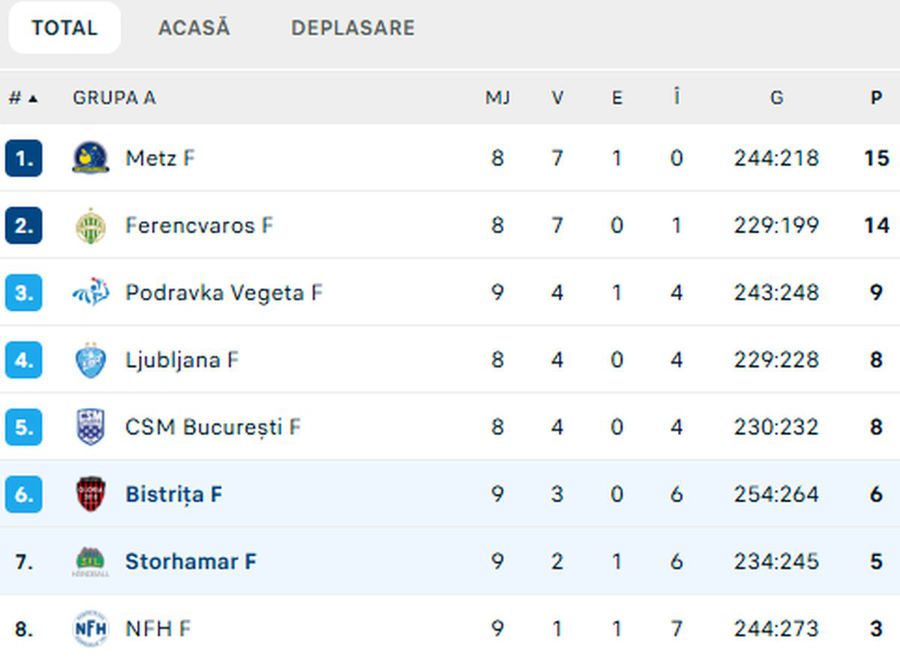The image size is (900, 660).
Task: Open the Metz F team page
Action: [x=160, y=158]
